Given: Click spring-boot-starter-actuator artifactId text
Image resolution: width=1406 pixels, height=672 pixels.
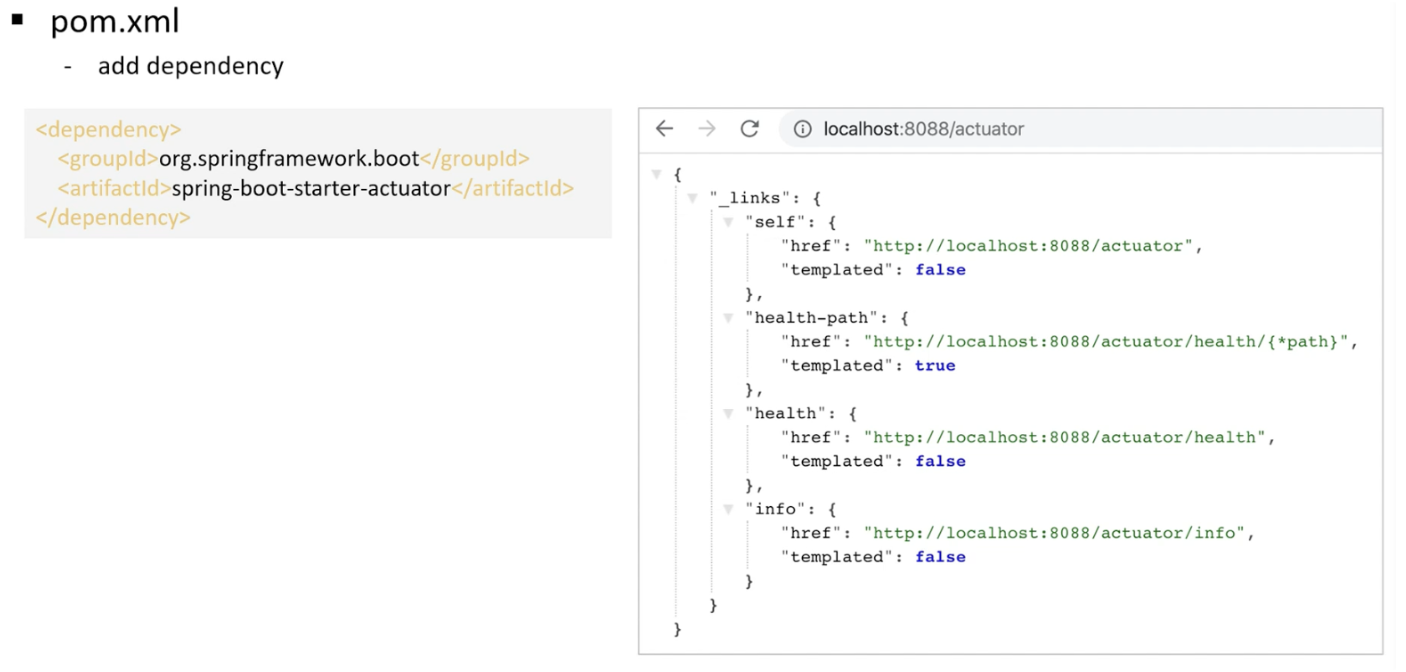Looking at the screenshot, I should click(311, 188).
